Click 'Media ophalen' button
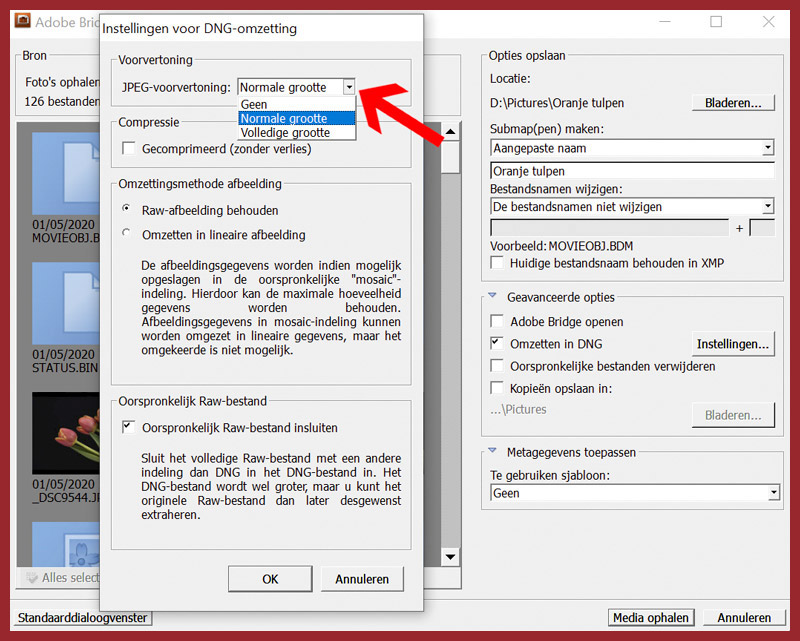This screenshot has height=641, width=800. pyautogui.click(x=651, y=618)
